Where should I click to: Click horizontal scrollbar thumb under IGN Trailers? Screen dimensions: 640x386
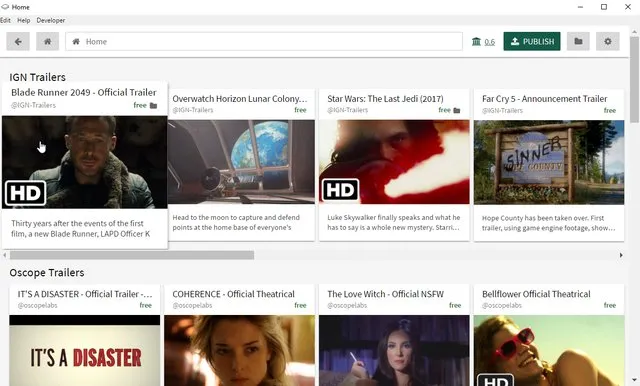point(132,255)
